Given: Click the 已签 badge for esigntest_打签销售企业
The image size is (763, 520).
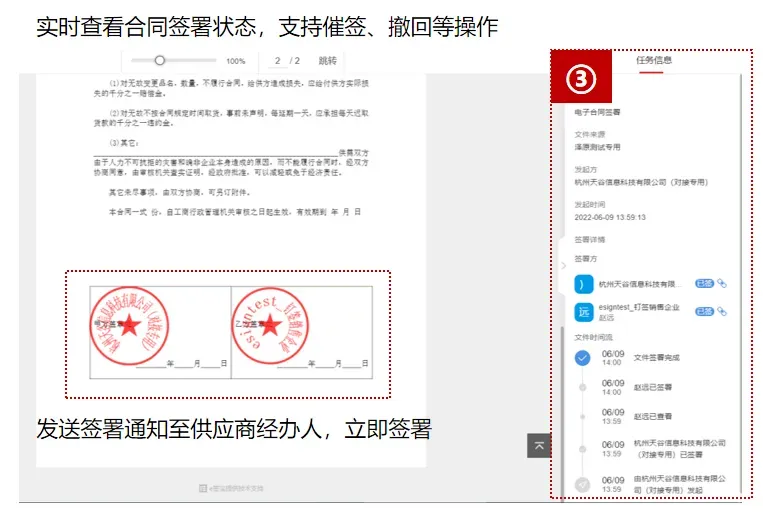Looking at the screenshot, I should pyautogui.click(x=704, y=311).
